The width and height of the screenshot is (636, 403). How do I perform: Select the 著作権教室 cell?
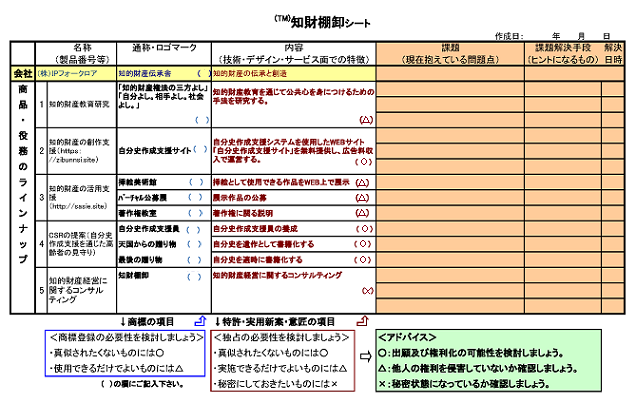(x=164, y=213)
